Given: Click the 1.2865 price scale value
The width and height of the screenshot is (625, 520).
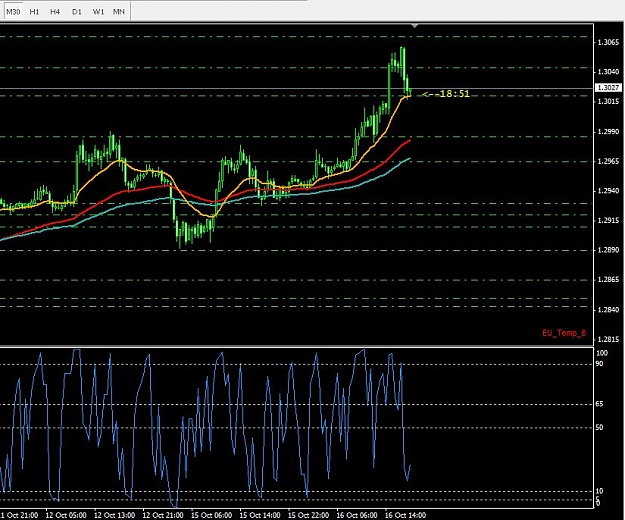Looking at the screenshot, I should click(x=609, y=280).
